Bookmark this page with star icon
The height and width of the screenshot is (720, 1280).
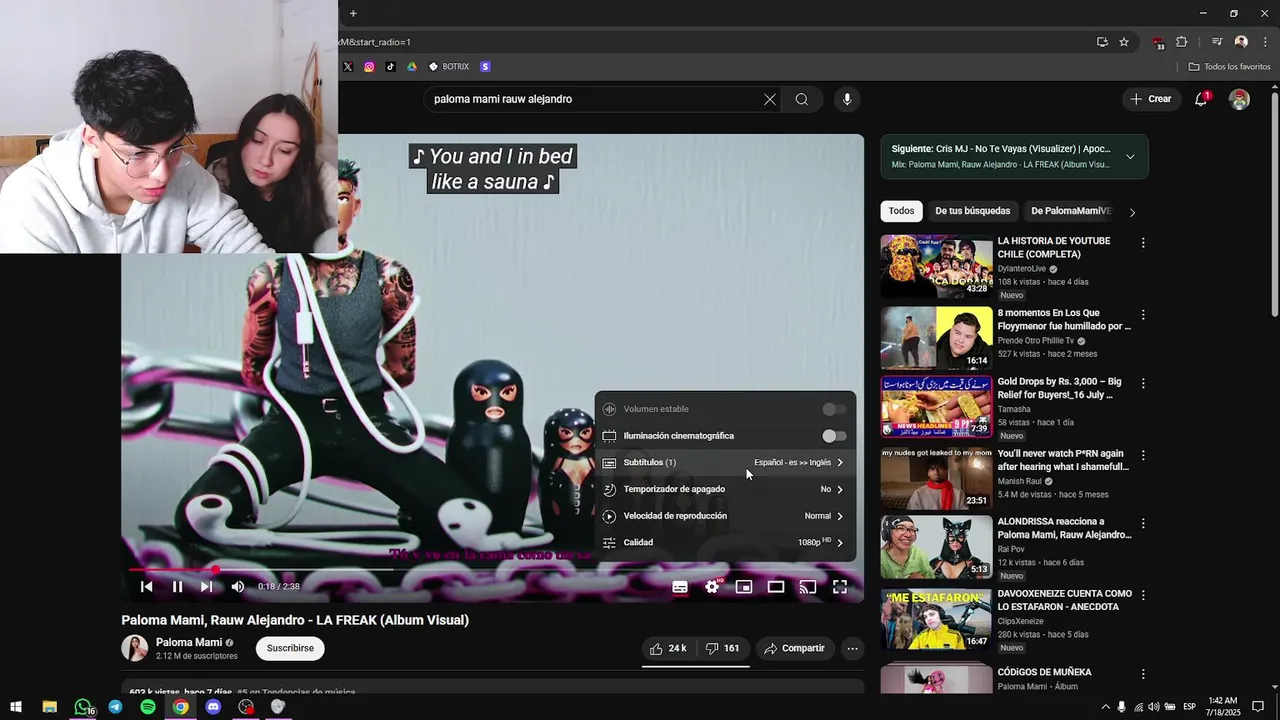point(1124,42)
